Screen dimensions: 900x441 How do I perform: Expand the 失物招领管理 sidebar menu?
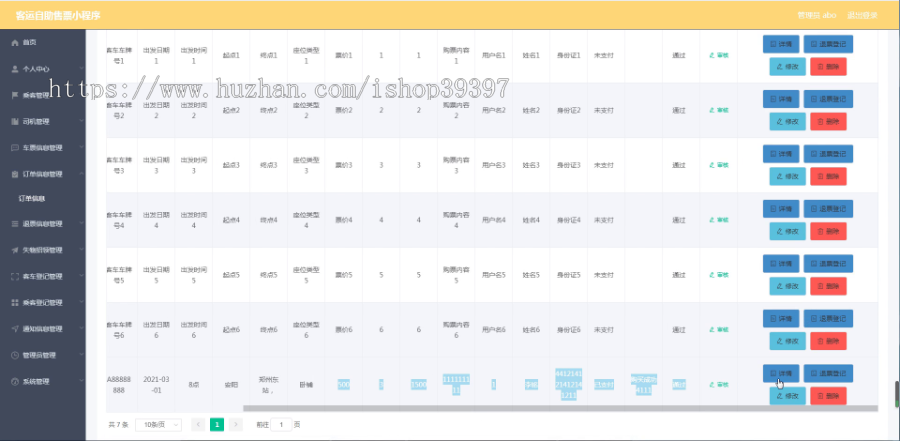43,250
